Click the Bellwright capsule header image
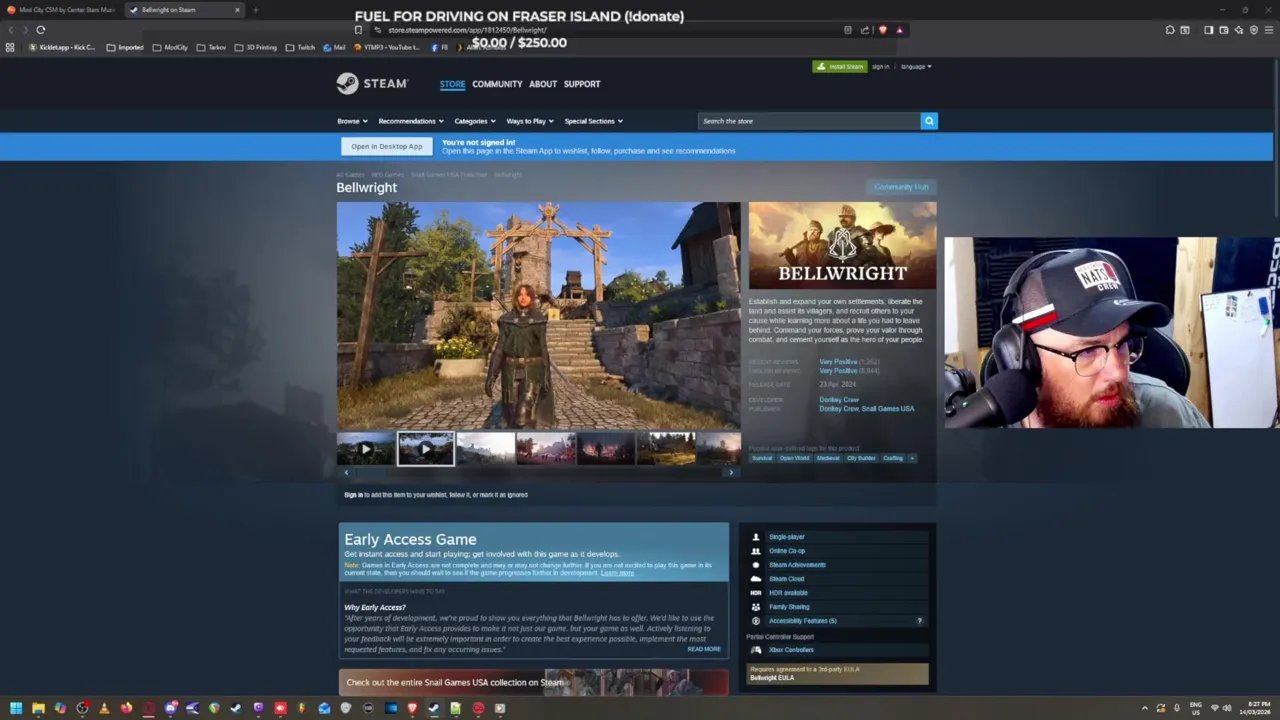The image size is (1280, 720). point(843,245)
